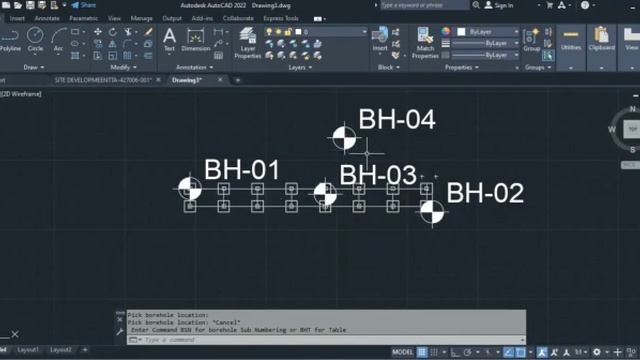Image resolution: width=640 pixels, height=360 pixels.
Task: Click the new drawing tab plus button
Action: coord(238,80)
